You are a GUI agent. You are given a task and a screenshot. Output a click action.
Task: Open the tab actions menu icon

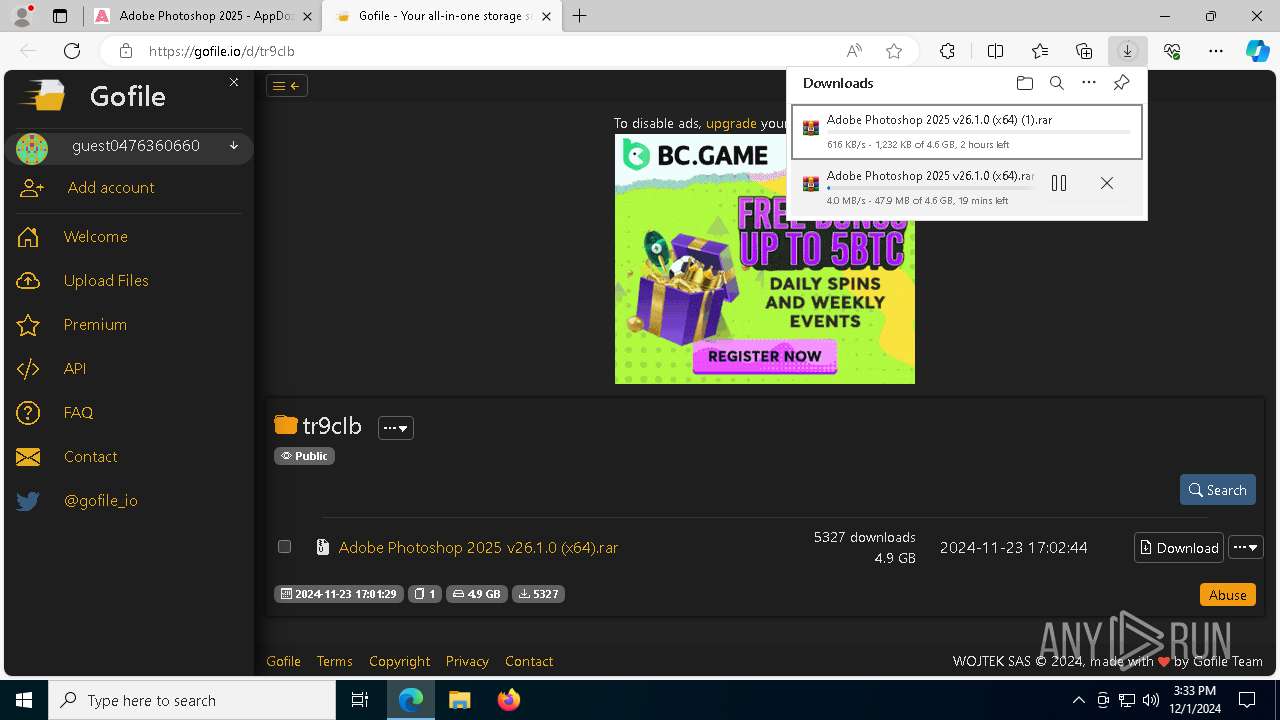(x=60, y=16)
